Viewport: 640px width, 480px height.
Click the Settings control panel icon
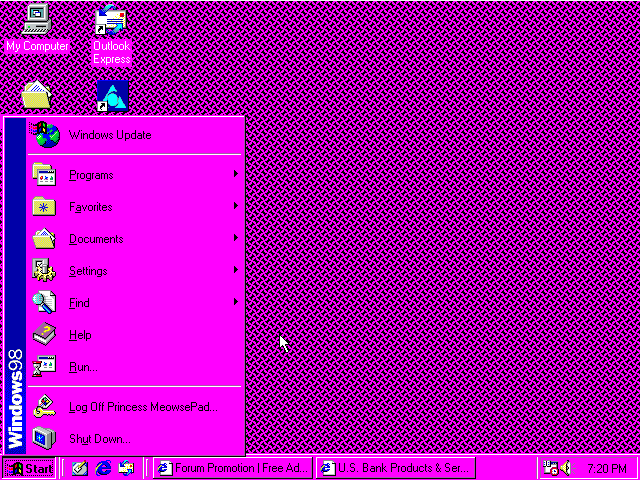tap(44, 270)
